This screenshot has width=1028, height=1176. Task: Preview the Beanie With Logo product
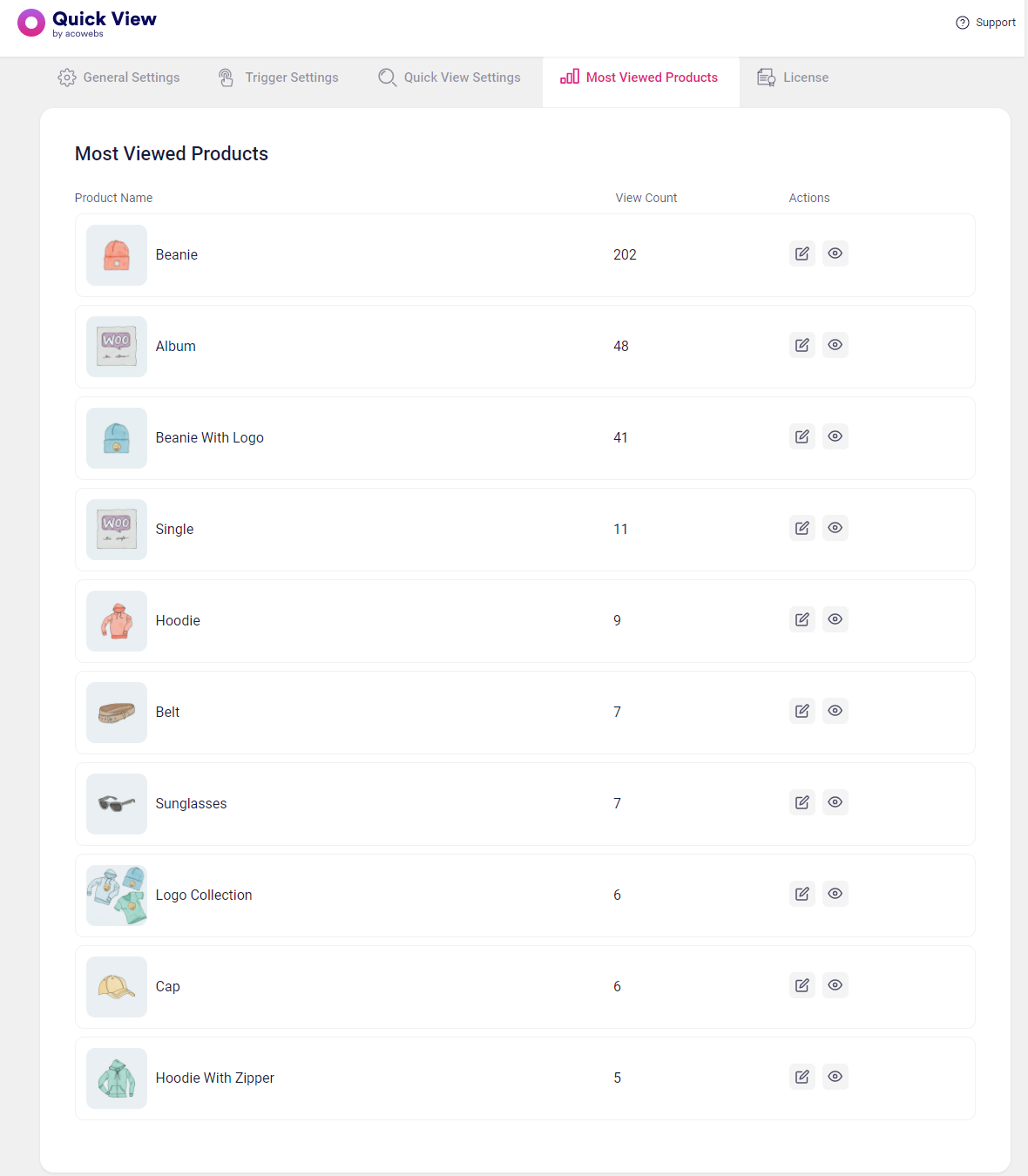click(x=835, y=436)
